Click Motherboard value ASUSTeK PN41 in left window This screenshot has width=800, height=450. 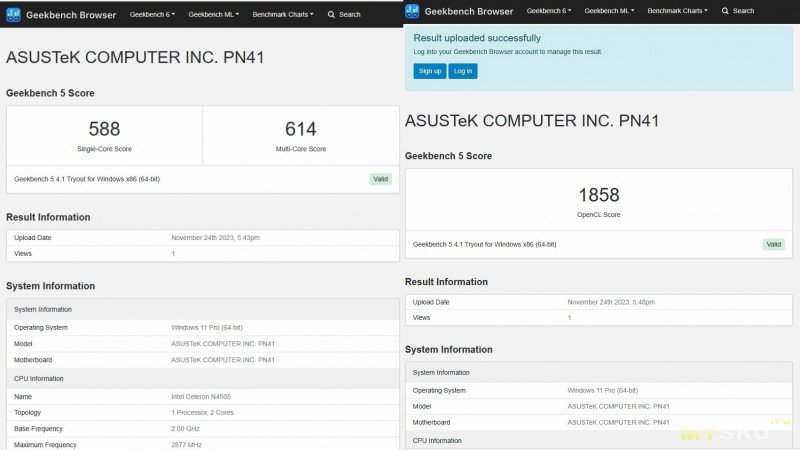coord(223,360)
